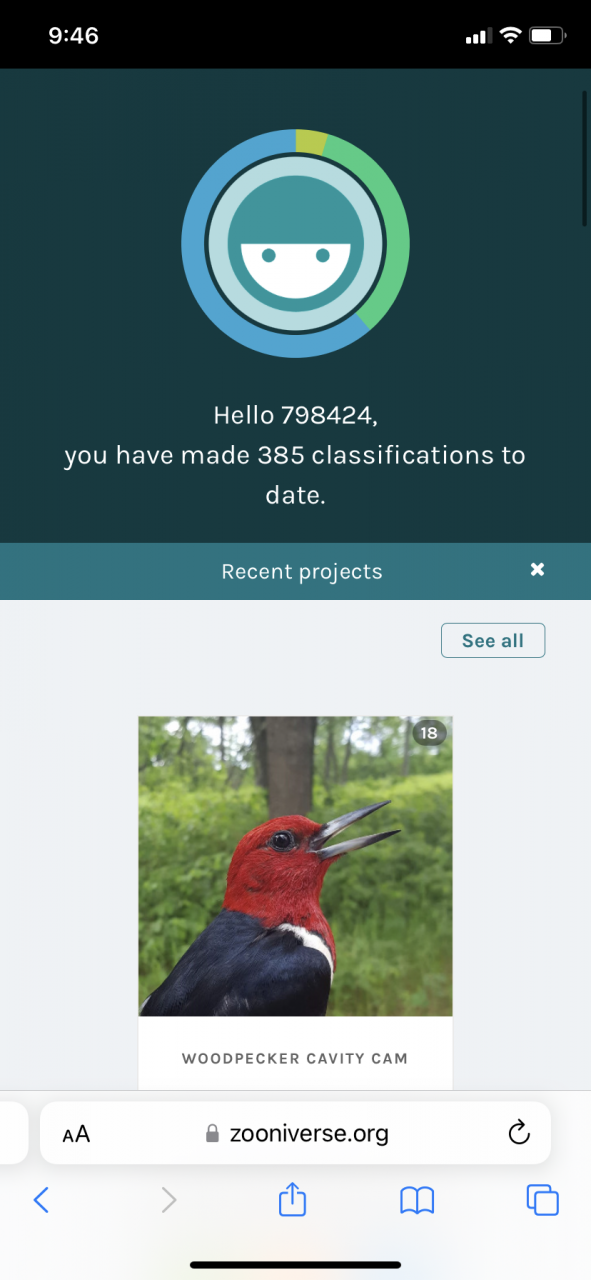Select the Recent projects header tab

tap(295, 572)
